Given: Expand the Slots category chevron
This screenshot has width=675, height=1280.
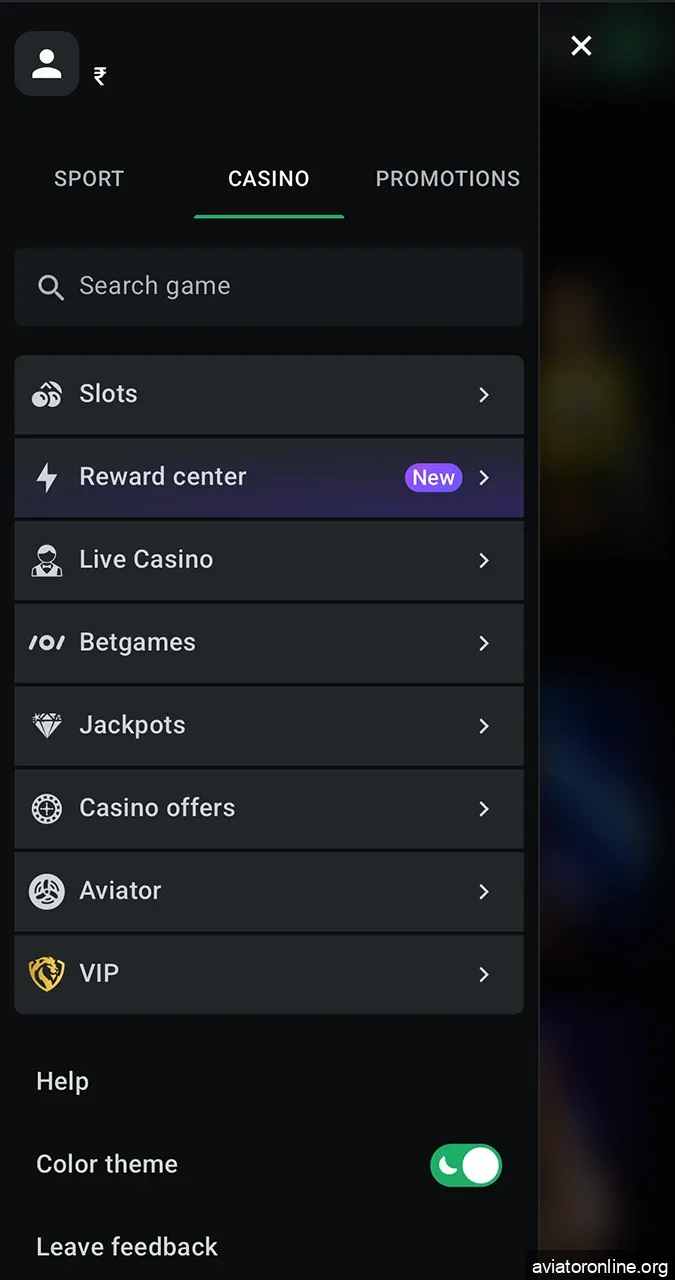Looking at the screenshot, I should point(484,394).
